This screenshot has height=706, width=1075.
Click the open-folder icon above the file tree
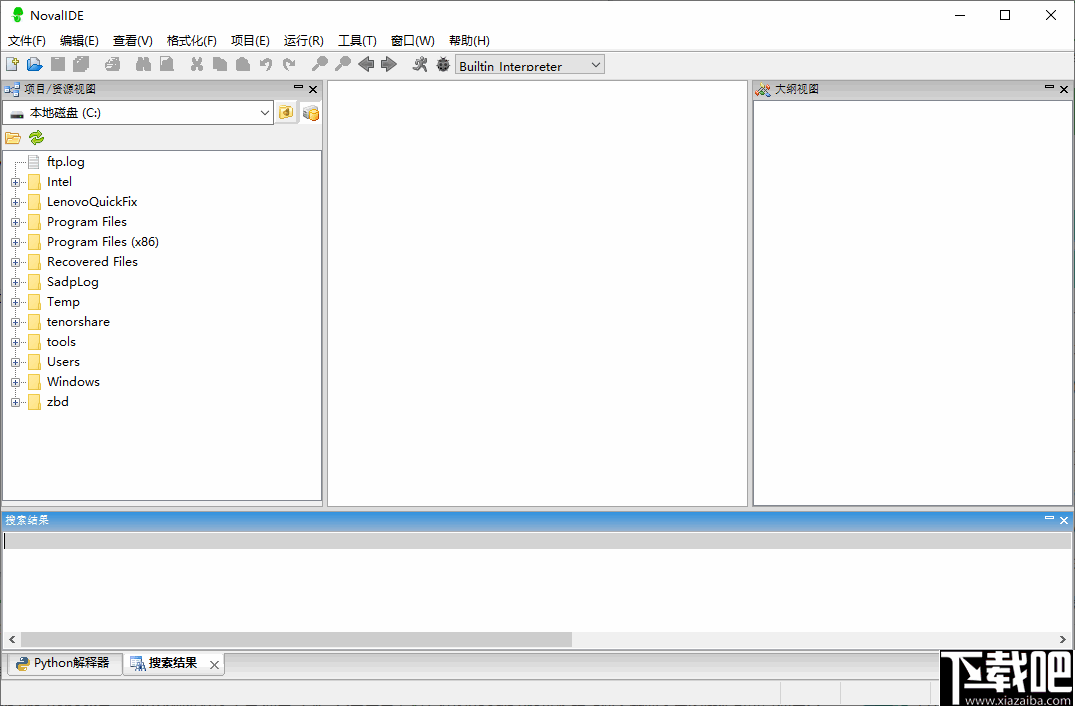tap(13, 138)
